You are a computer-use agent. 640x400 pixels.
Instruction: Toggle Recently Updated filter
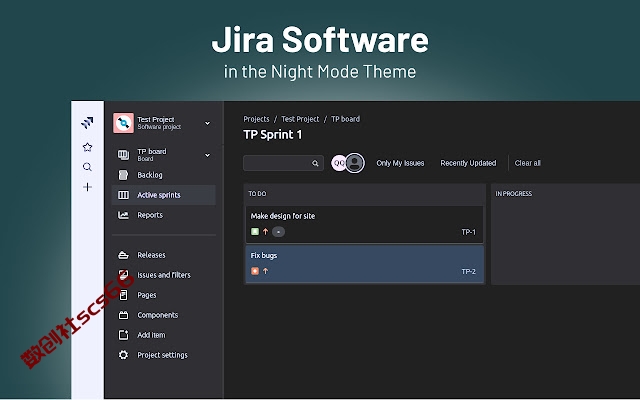468,163
